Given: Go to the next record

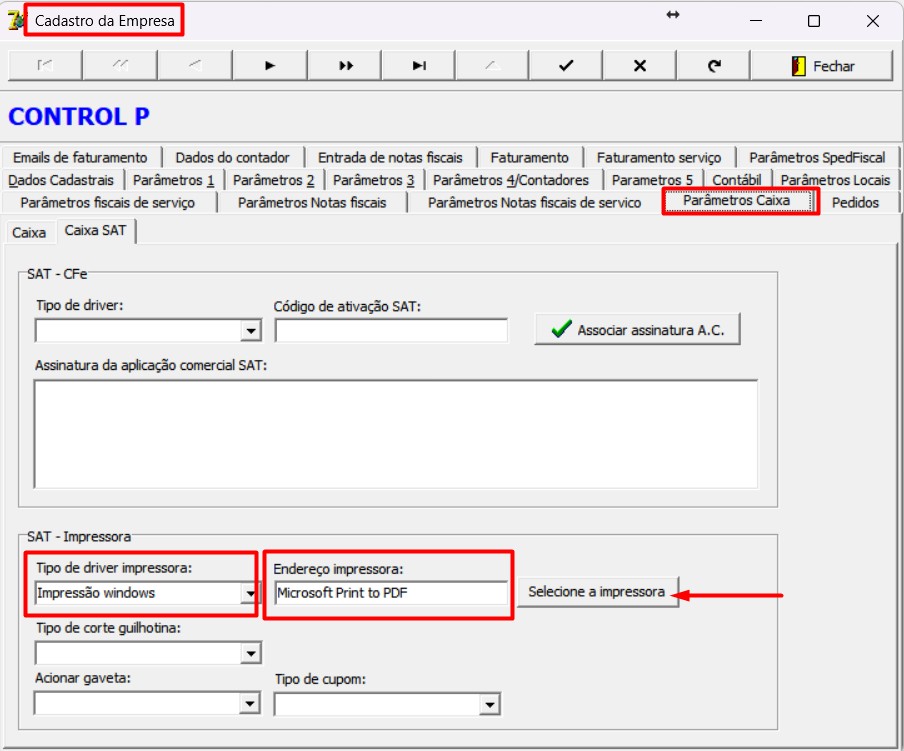Looking at the screenshot, I should [x=270, y=66].
